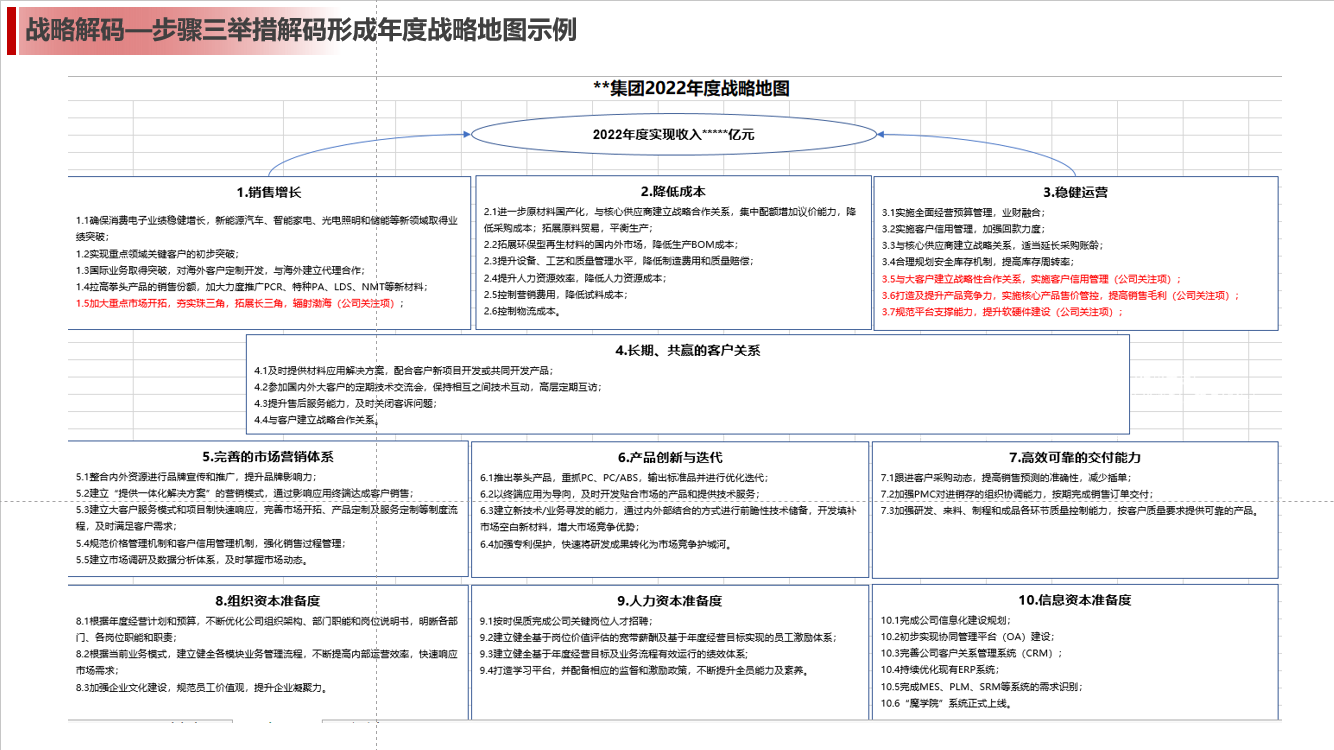
Task: Click the line "1.2实现重点领域关键客户的初步突破"
Action: (157, 253)
